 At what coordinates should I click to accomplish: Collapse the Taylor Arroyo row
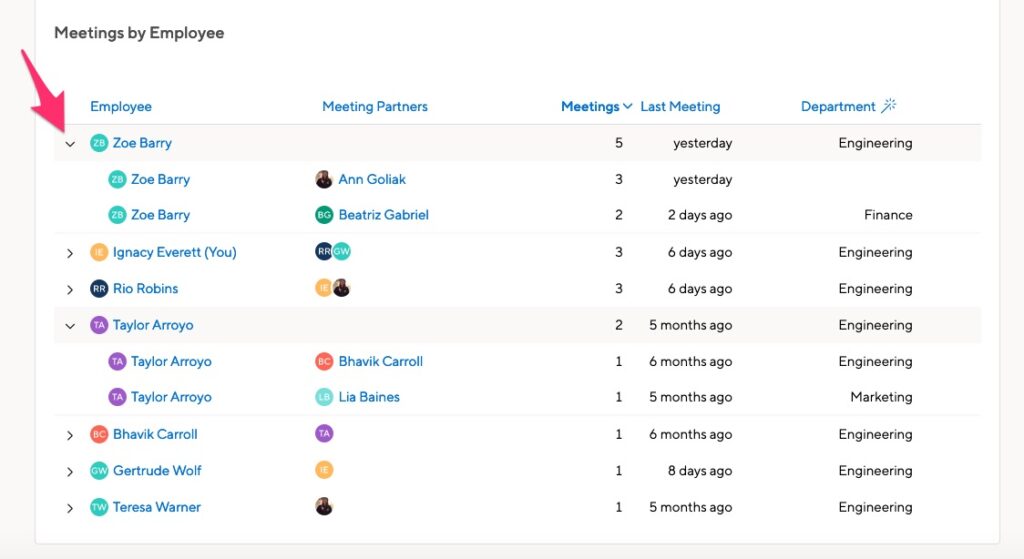pos(70,326)
